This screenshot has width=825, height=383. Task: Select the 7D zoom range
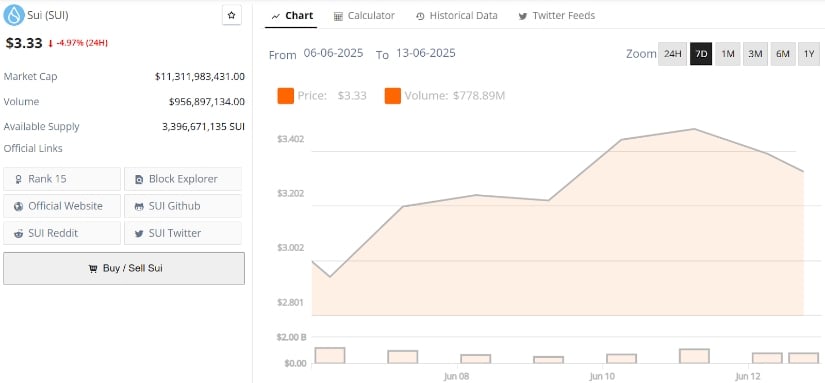coord(701,54)
